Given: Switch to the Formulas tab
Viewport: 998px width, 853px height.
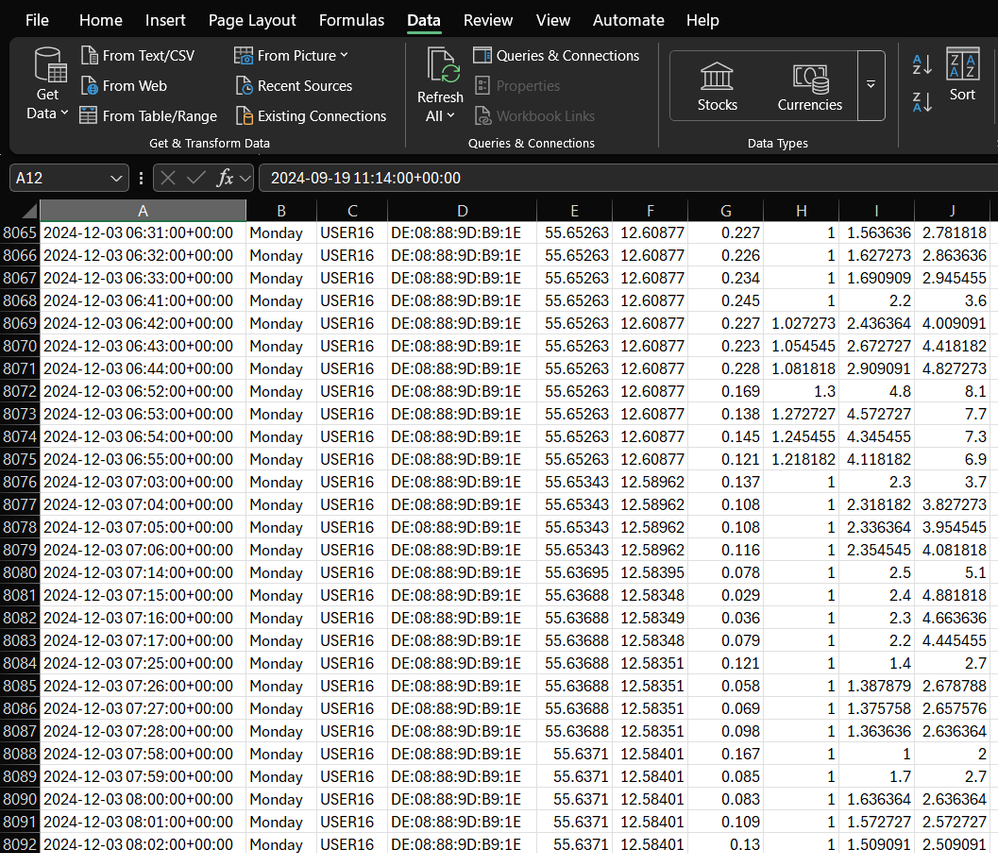Looking at the screenshot, I should [x=351, y=20].
